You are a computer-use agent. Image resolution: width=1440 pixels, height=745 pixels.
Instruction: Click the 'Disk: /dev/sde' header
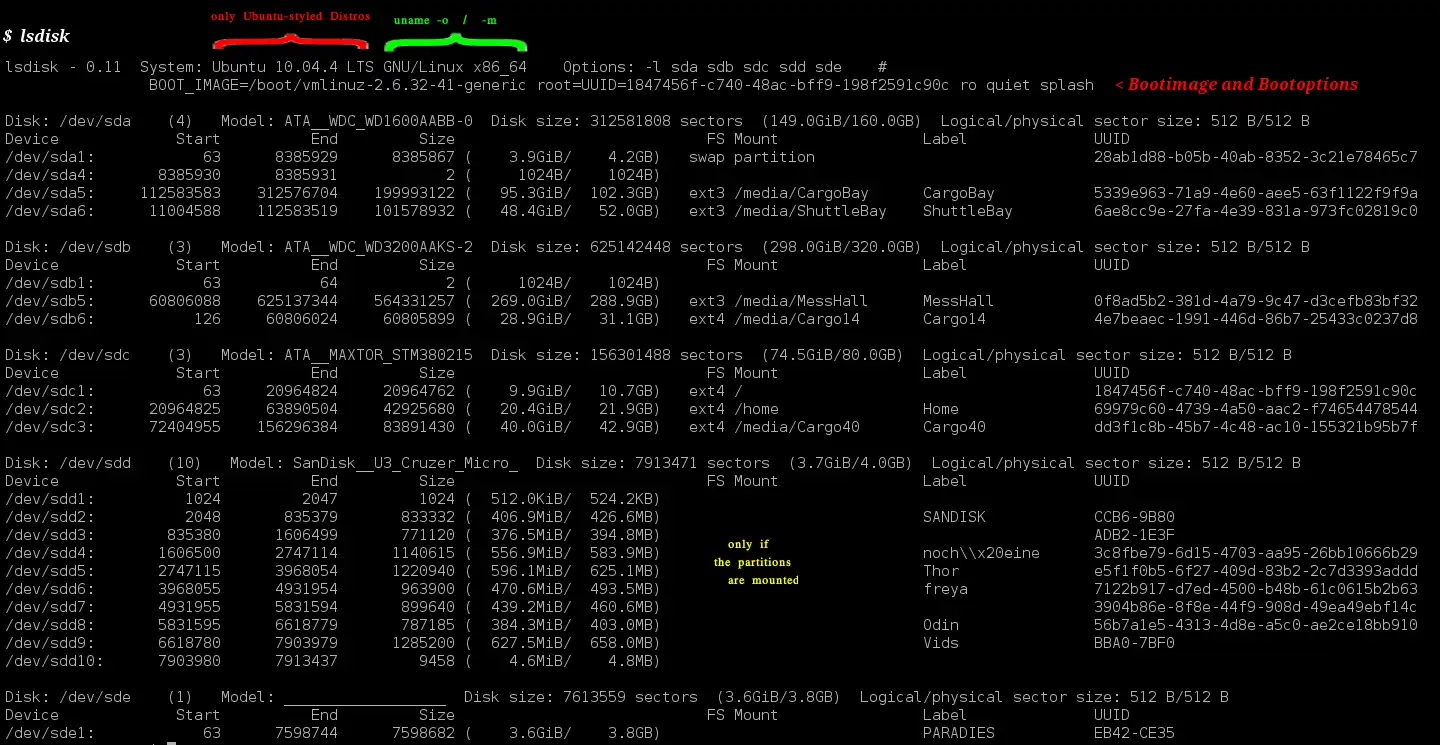tap(68, 697)
